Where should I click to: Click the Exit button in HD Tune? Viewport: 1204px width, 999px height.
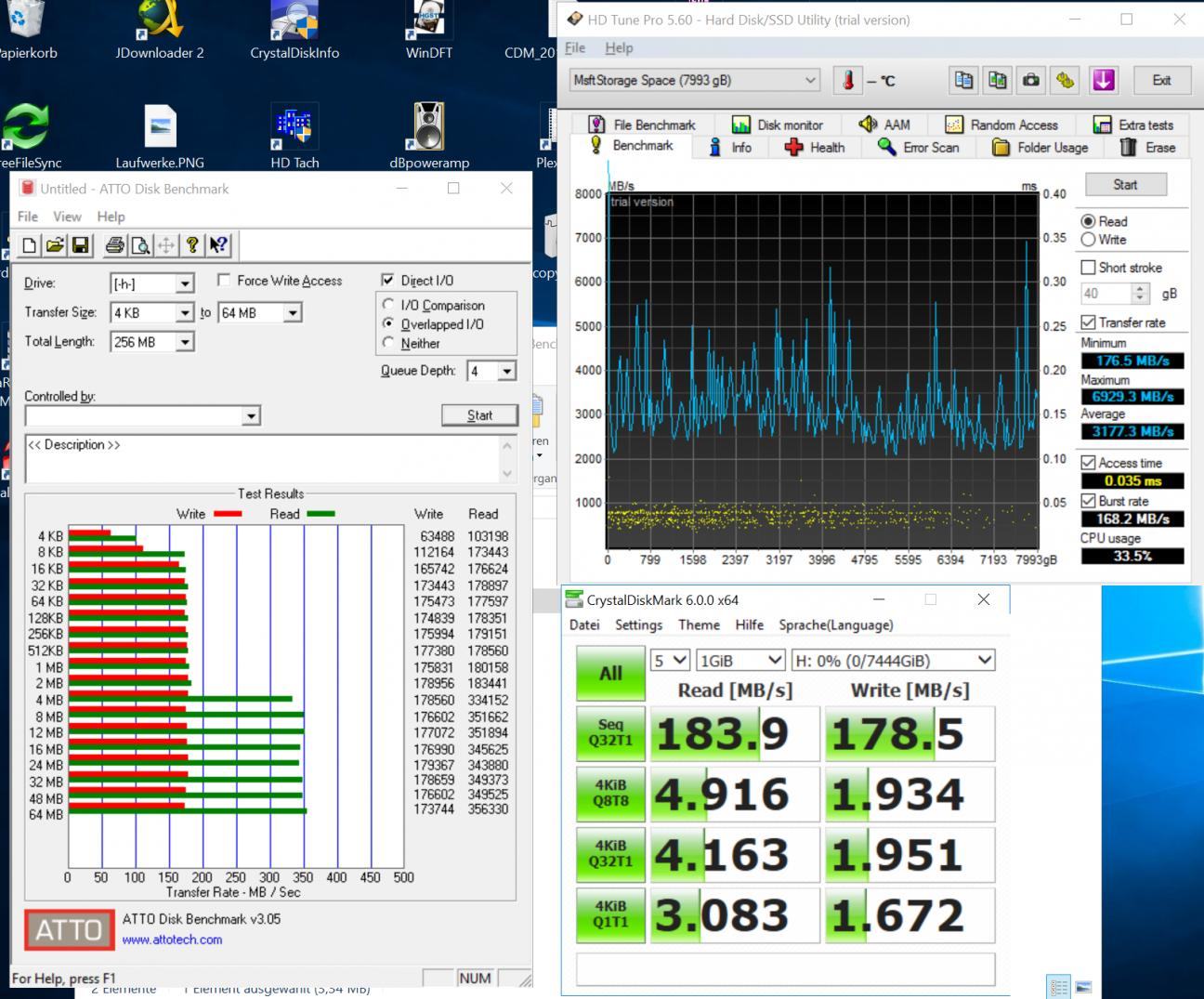1161,80
